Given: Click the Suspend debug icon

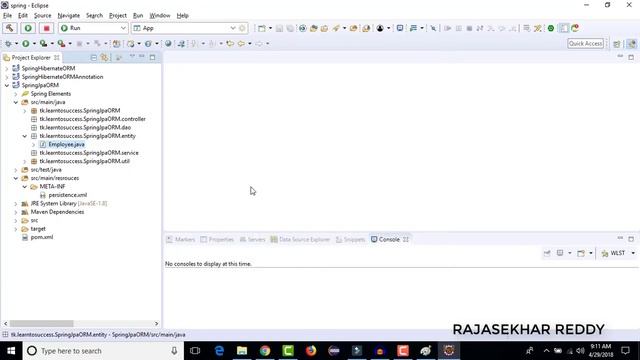Looking at the screenshot, I should (459, 28).
